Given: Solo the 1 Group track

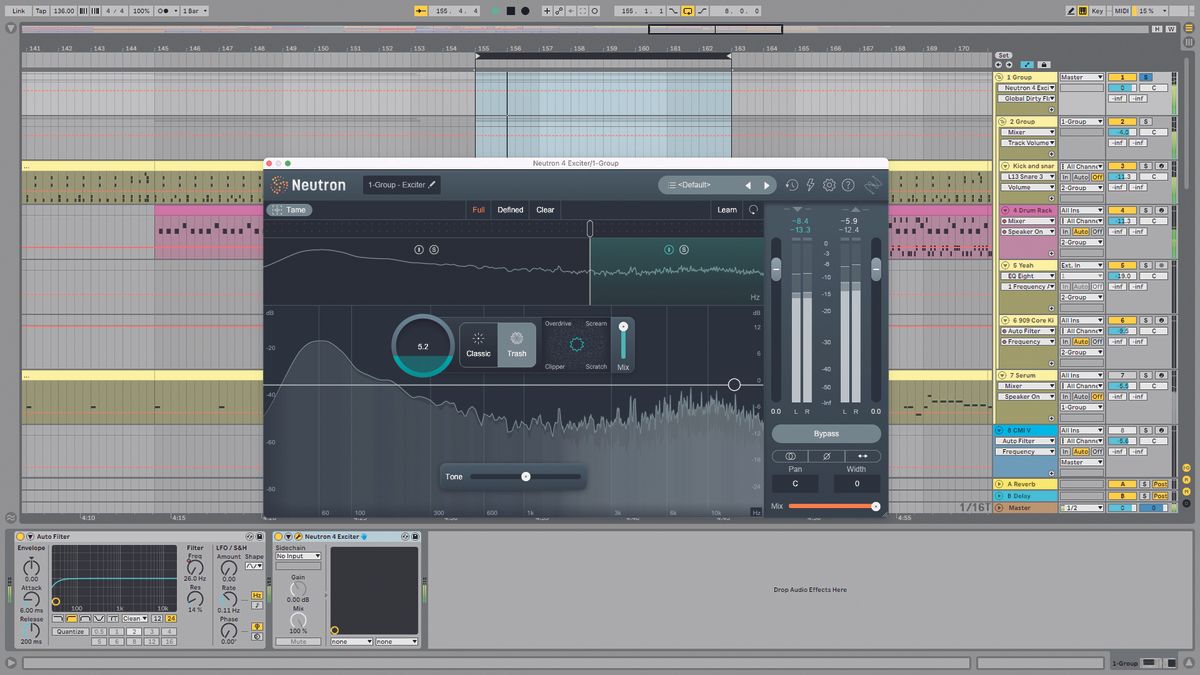Looking at the screenshot, I should [1146, 77].
